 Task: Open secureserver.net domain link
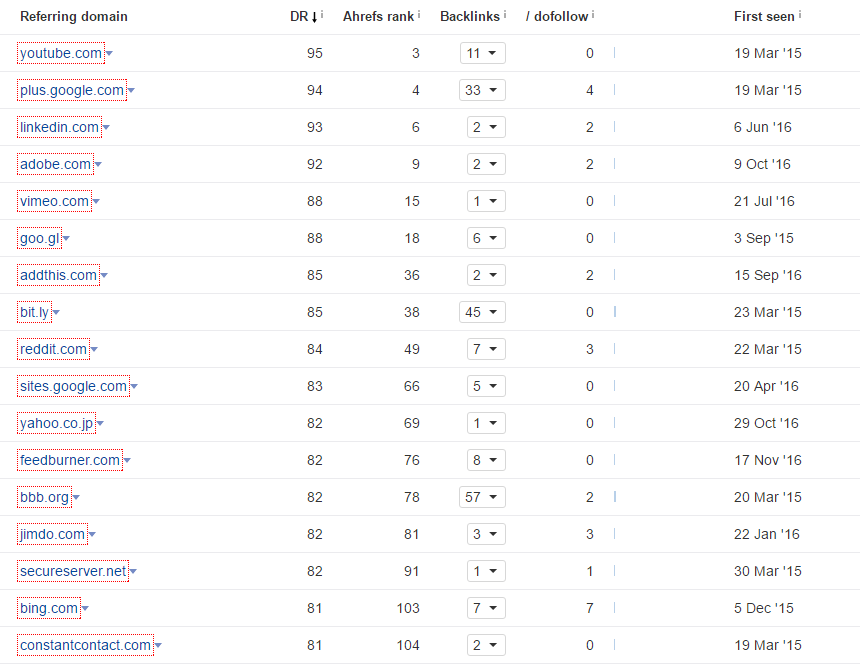[73, 571]
